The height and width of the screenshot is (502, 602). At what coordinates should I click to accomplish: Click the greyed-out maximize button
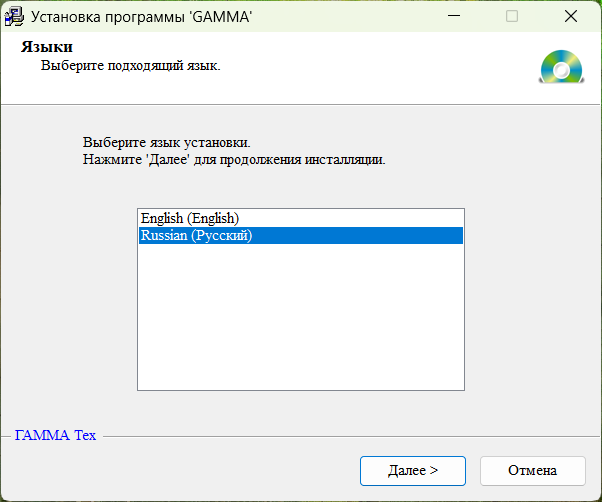(x=512, y=16)
